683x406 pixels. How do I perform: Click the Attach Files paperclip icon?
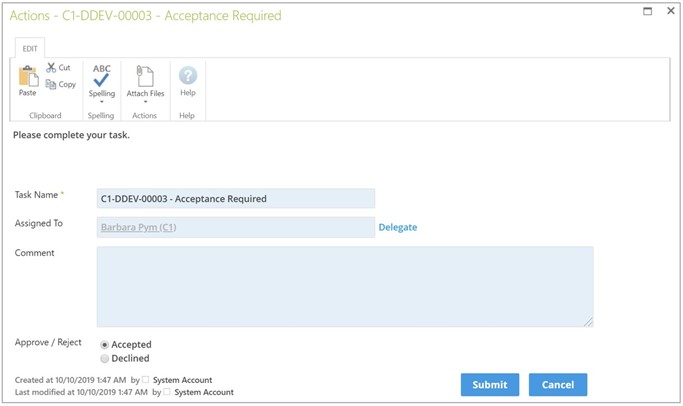tap(145, 76)
